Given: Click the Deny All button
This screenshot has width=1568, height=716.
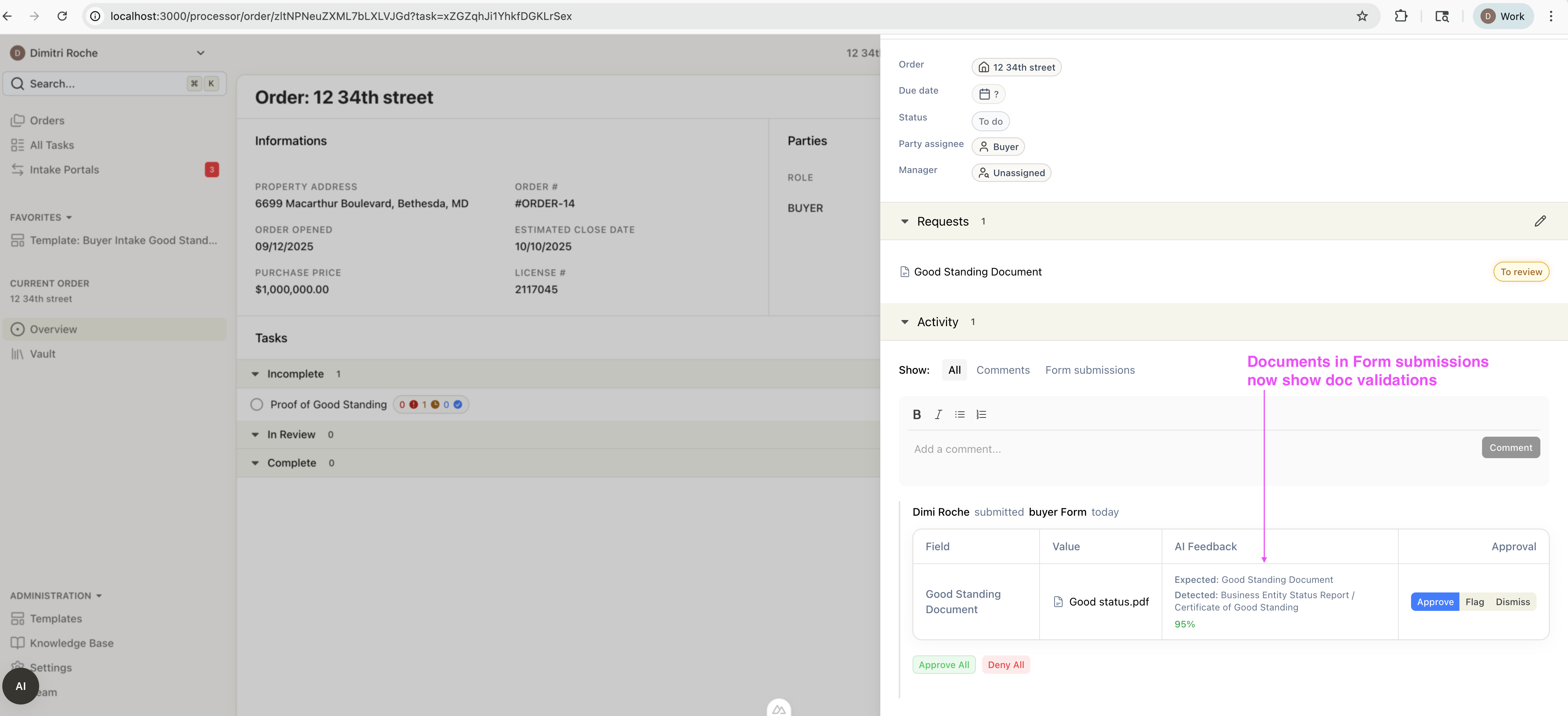Looking at the screenshot, I should 1005,665.
